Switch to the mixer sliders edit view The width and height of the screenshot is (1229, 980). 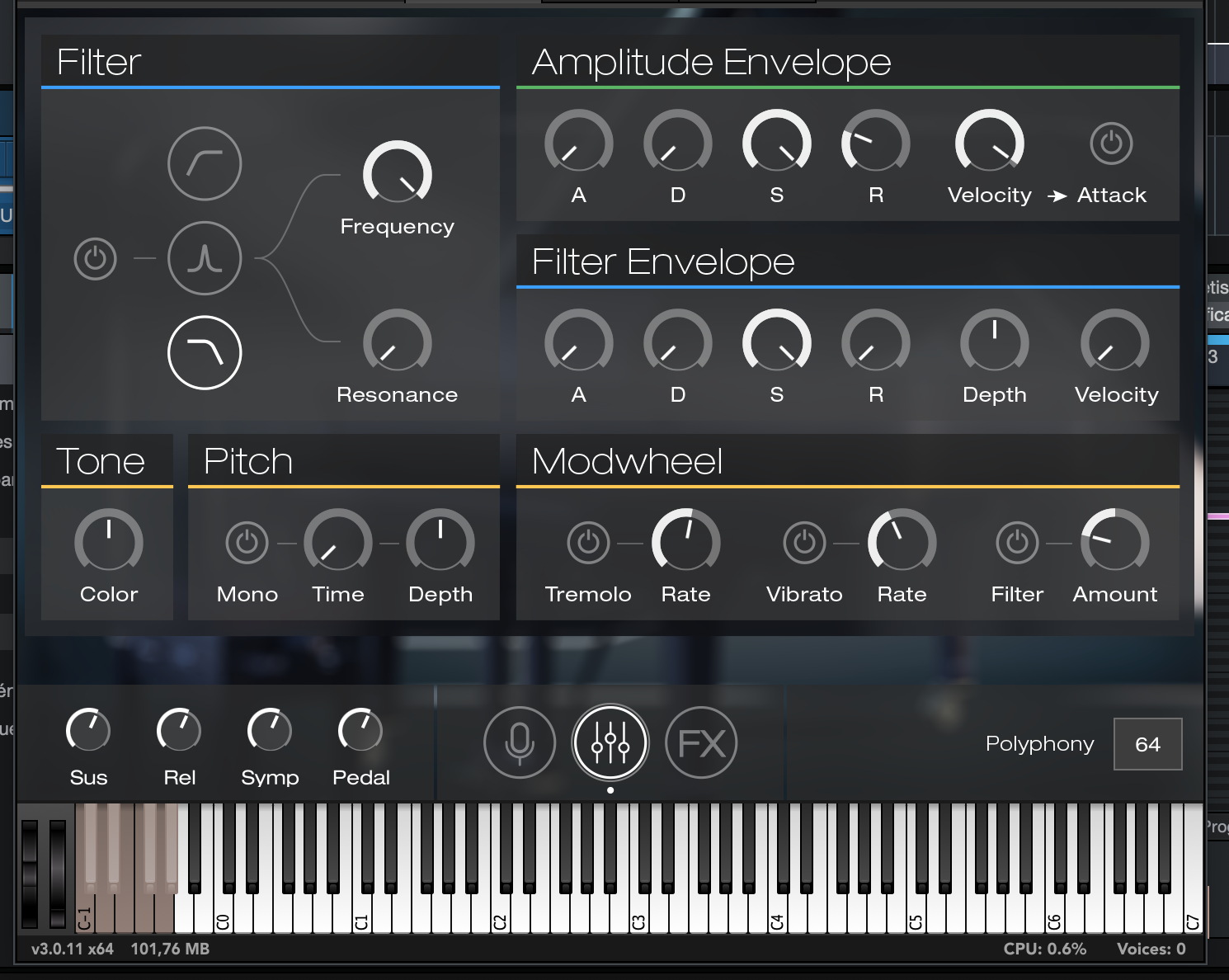(x=610, y=742)
